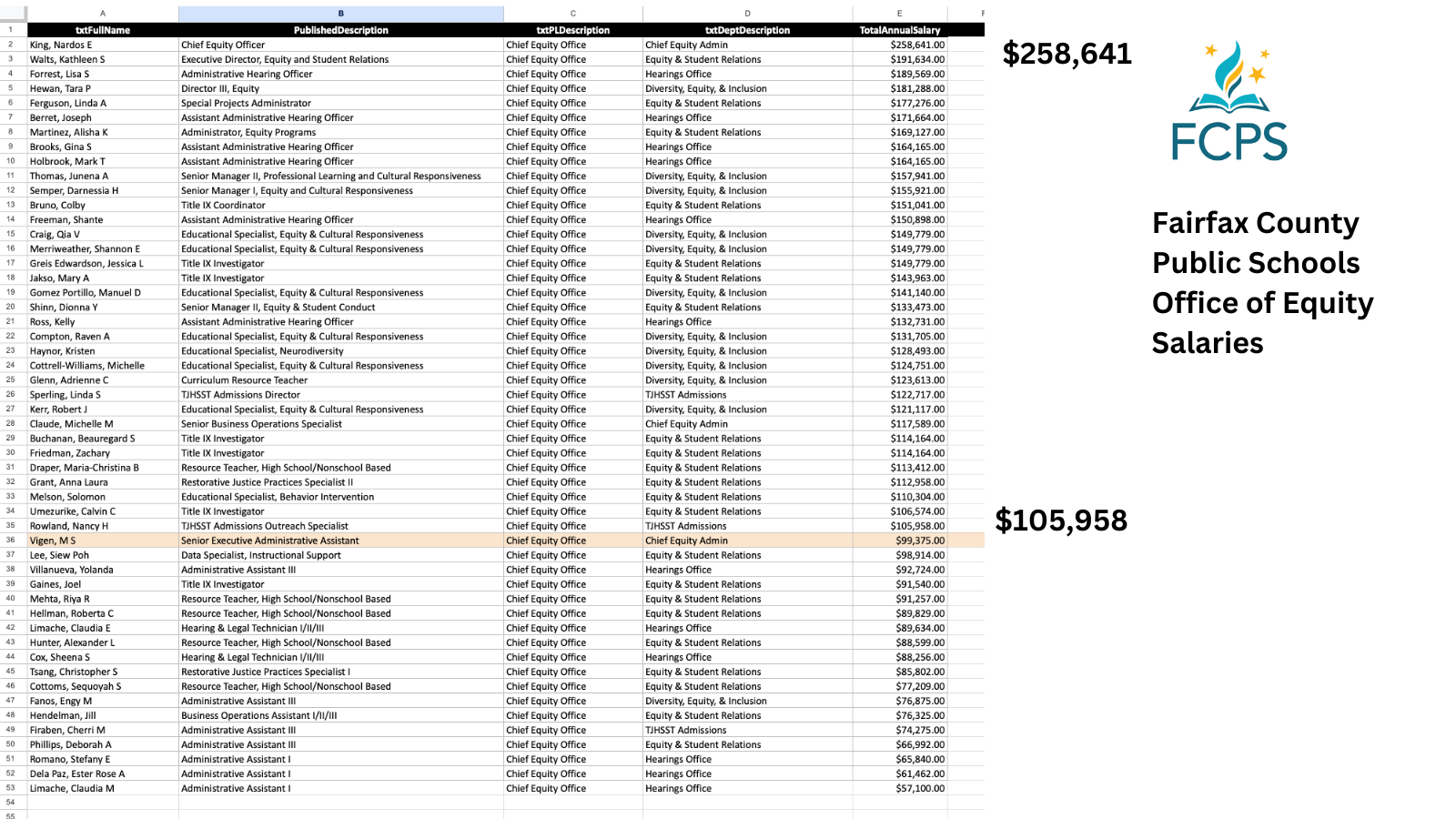Image resolution: width=1456 pixels, height=819 pixels.
Task: Click the large $258,641 text label
Action: 1067,55
